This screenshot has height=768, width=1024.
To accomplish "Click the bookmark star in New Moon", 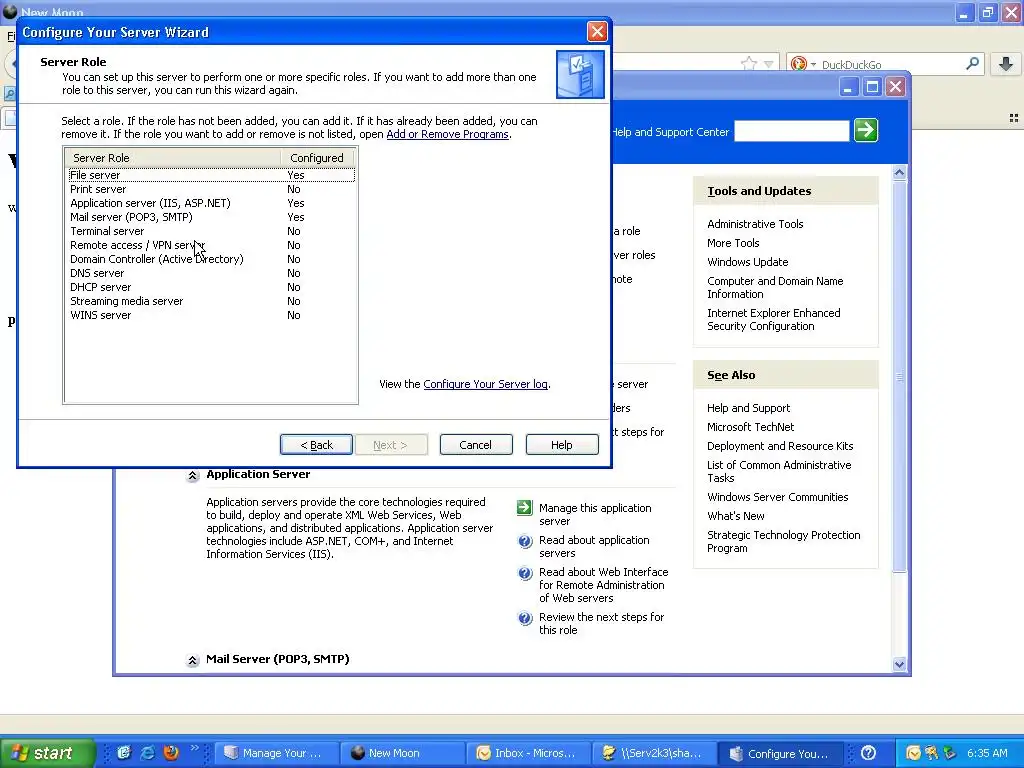I will click(x=749, y=63).
